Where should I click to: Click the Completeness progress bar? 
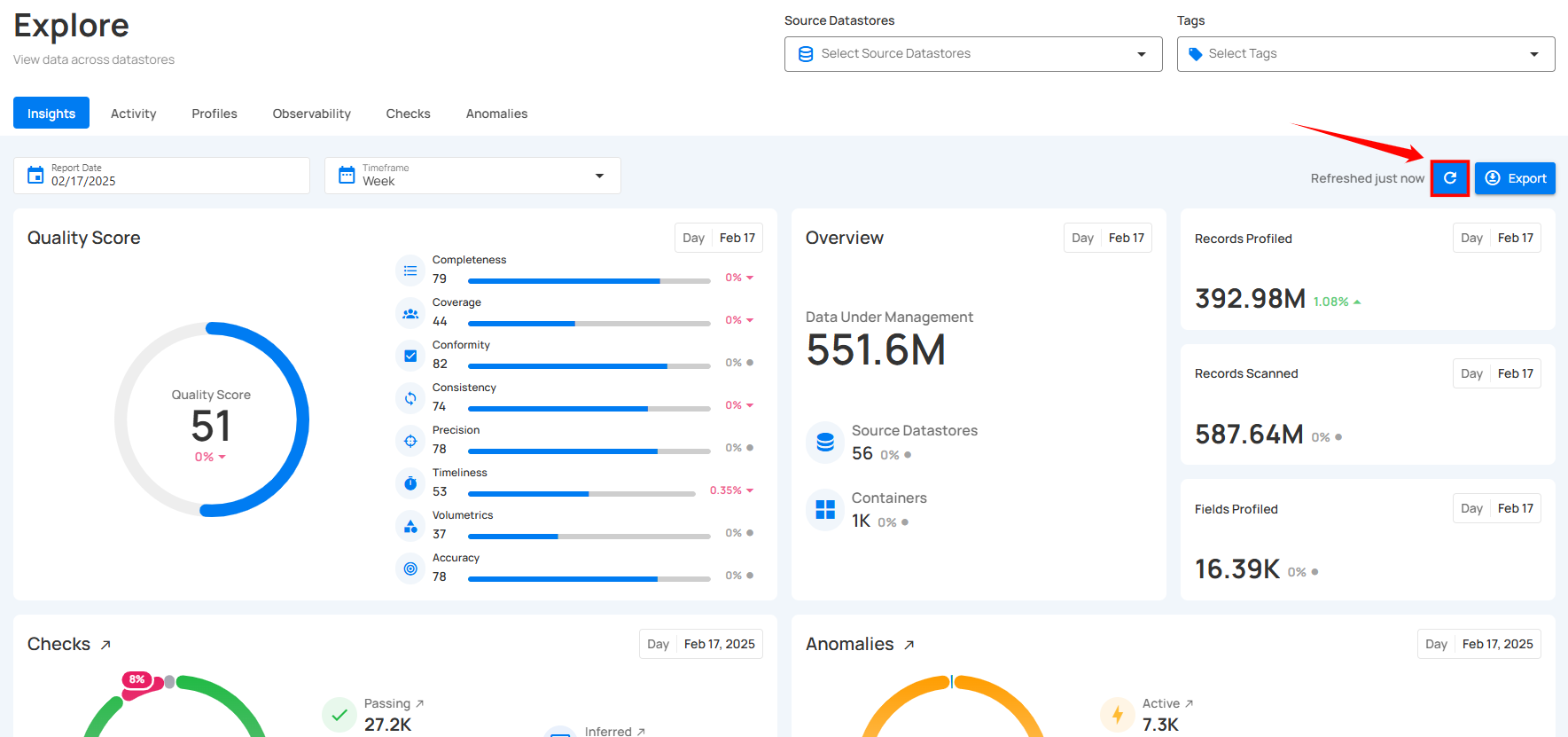(589, 281)
